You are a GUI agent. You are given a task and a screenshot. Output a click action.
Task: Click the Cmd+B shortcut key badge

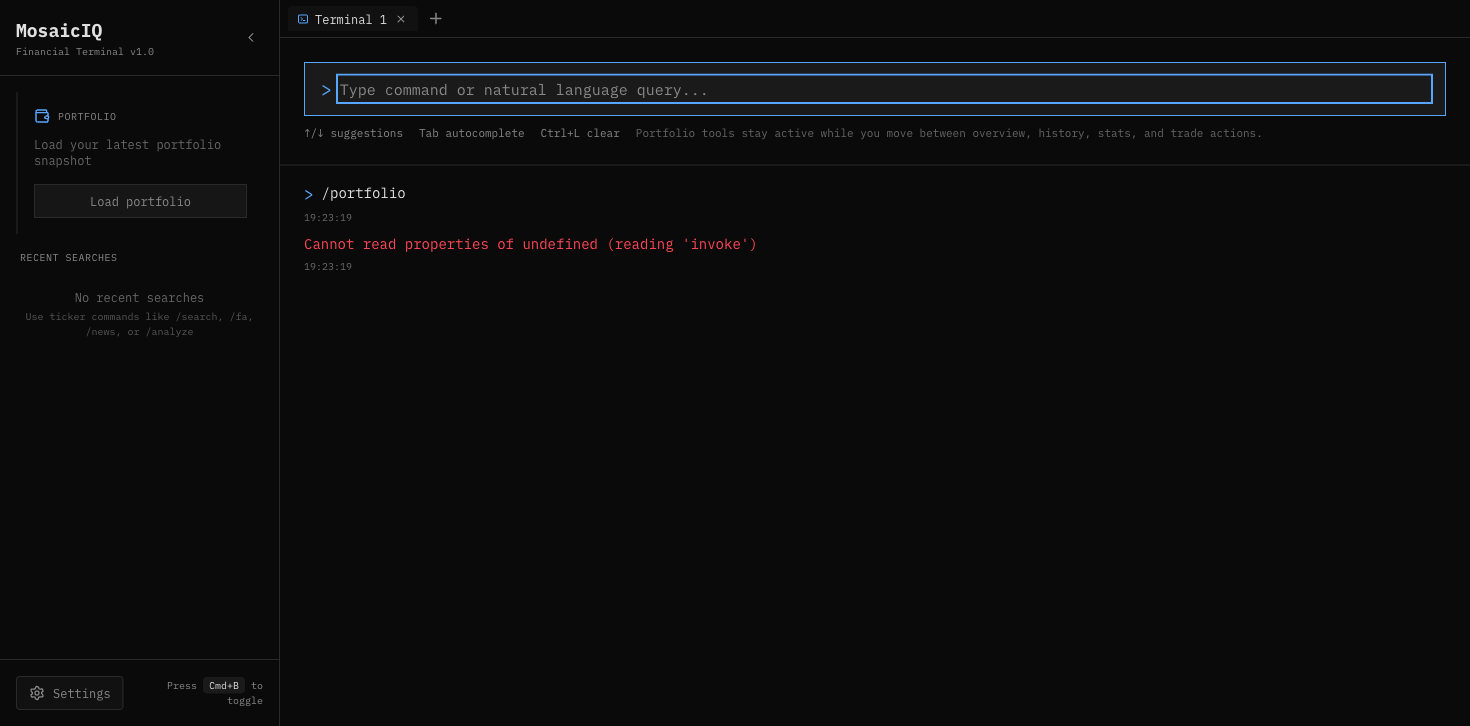pyautogui.click(x=224, y=685)
